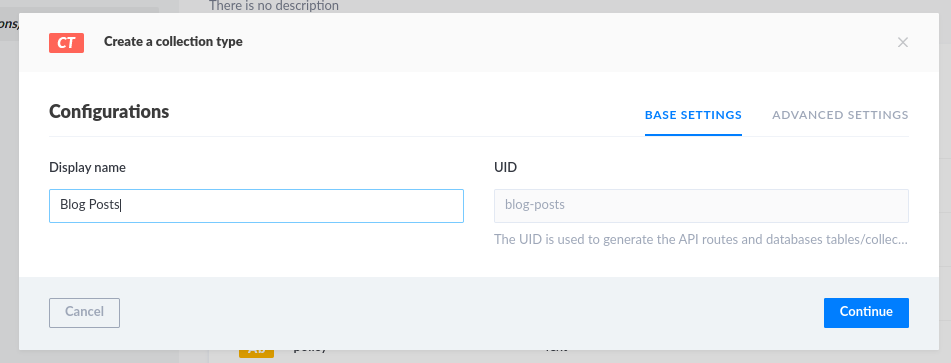Click the Cancel button
951x363 pixels.
click(x=84, y=312)
